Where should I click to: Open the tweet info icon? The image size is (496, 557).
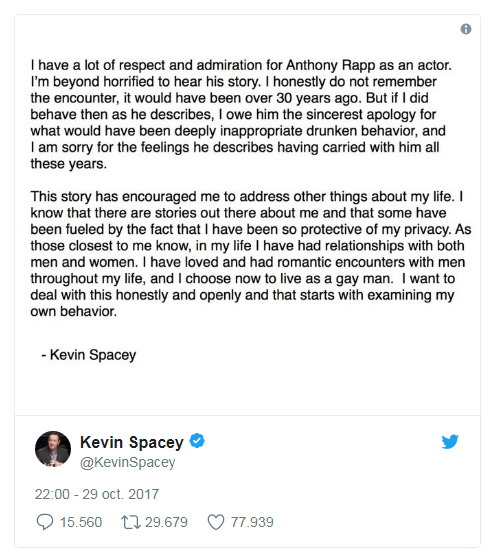coord(465,29)
